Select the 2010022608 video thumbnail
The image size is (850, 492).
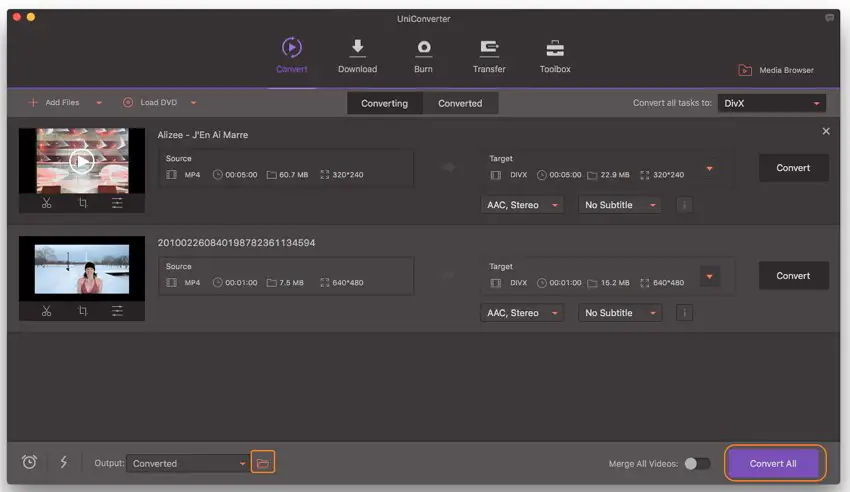point(82,269)
